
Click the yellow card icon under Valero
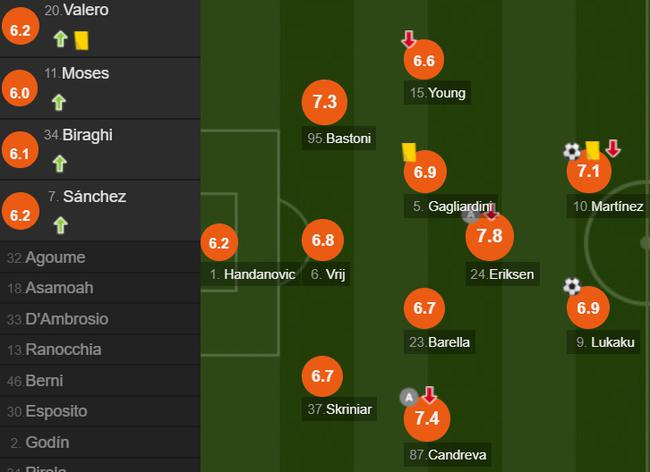click(82, 39)
